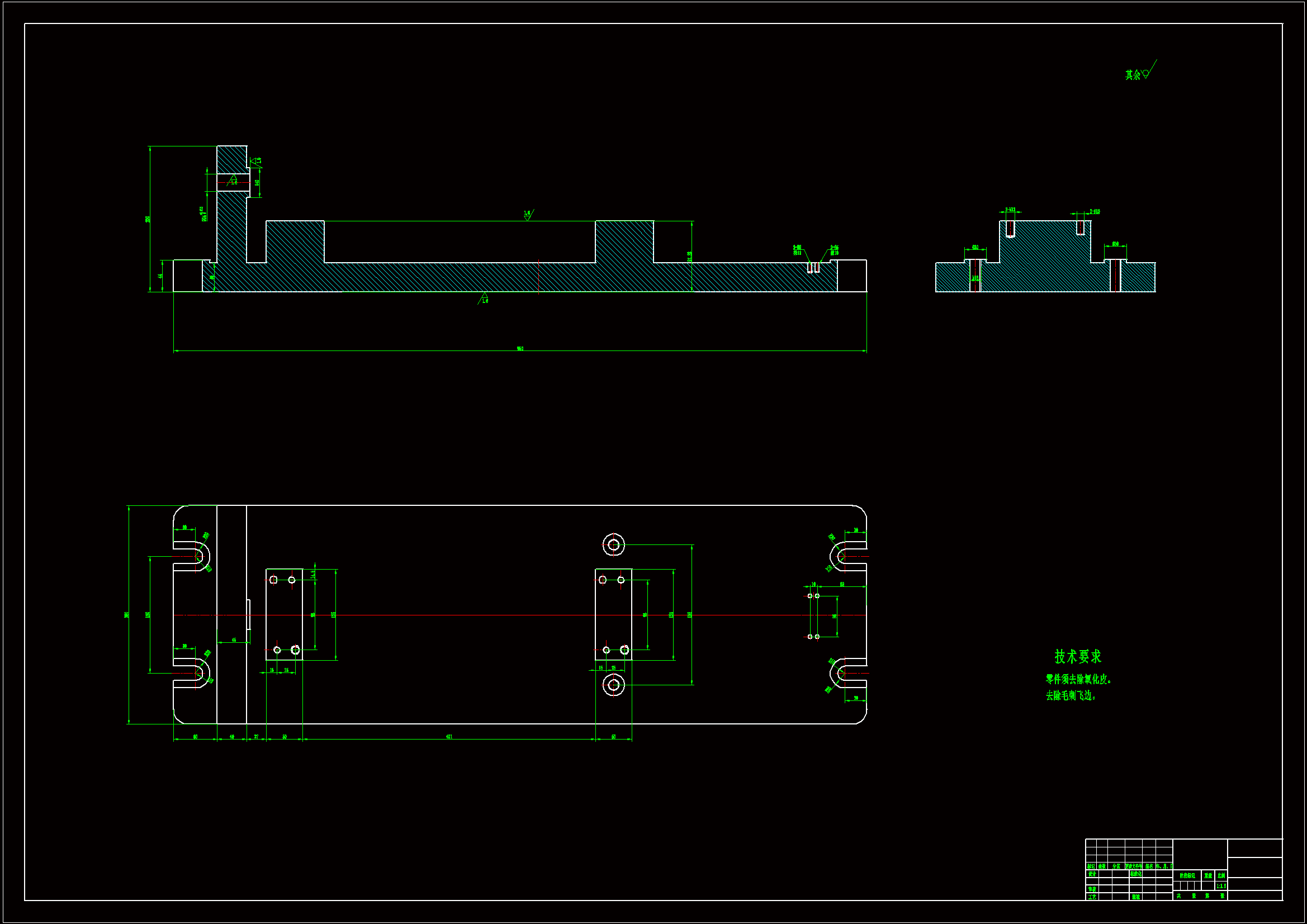Click the 标准化 label in title block
Screen dimensions: 1307x924
[1135, 874]
